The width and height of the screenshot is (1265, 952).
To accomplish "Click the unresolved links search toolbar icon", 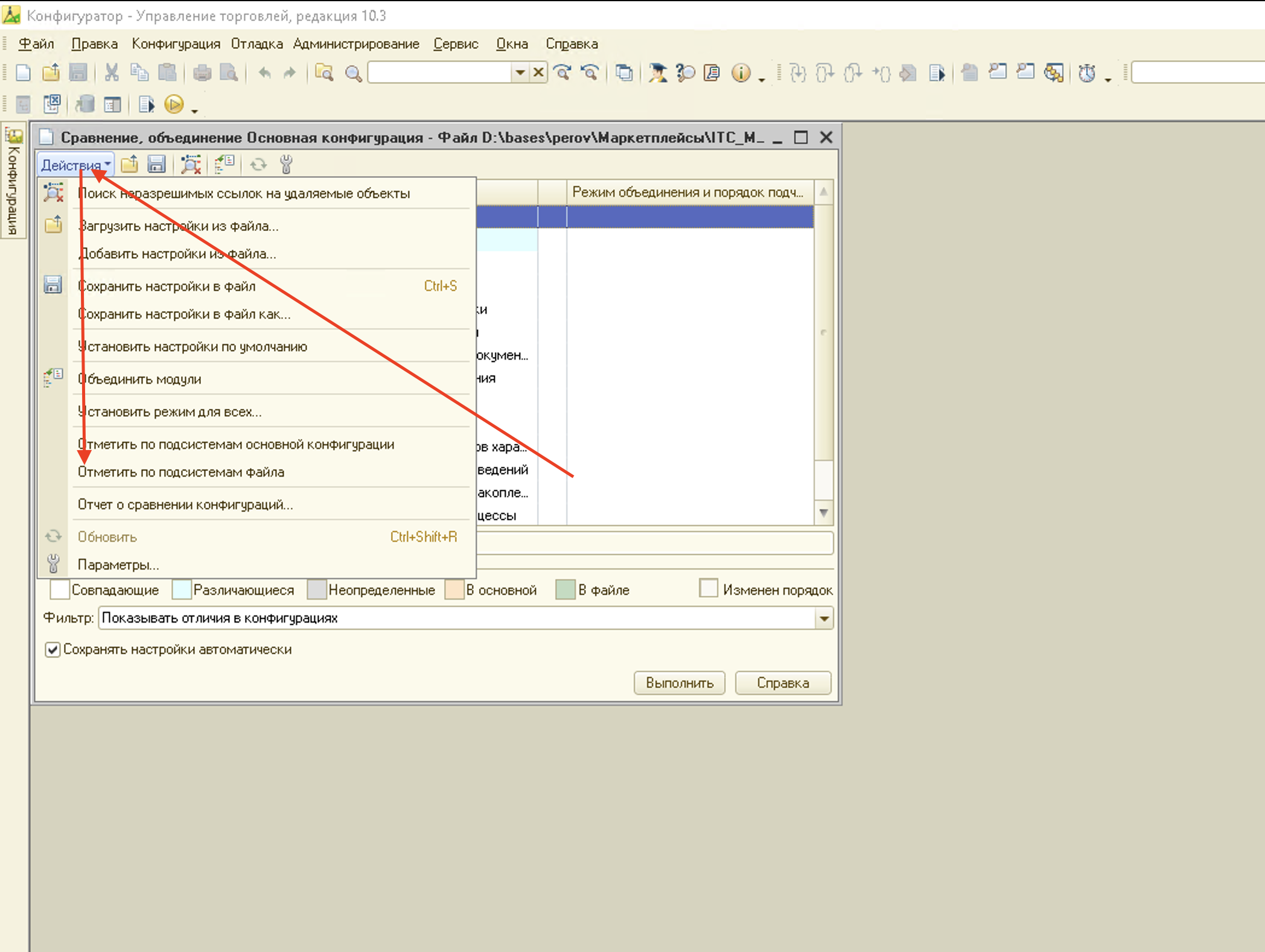I will [191, 164].
